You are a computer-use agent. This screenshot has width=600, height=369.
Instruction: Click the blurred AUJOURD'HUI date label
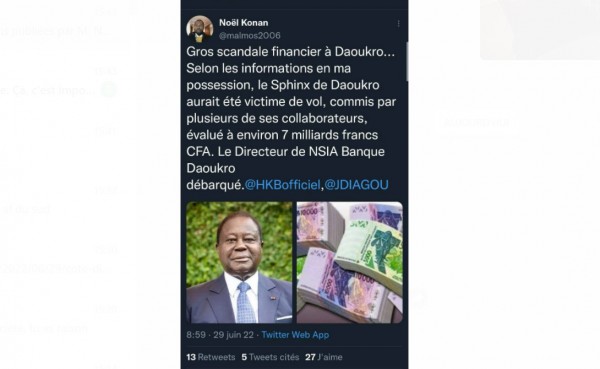[476, 123]
